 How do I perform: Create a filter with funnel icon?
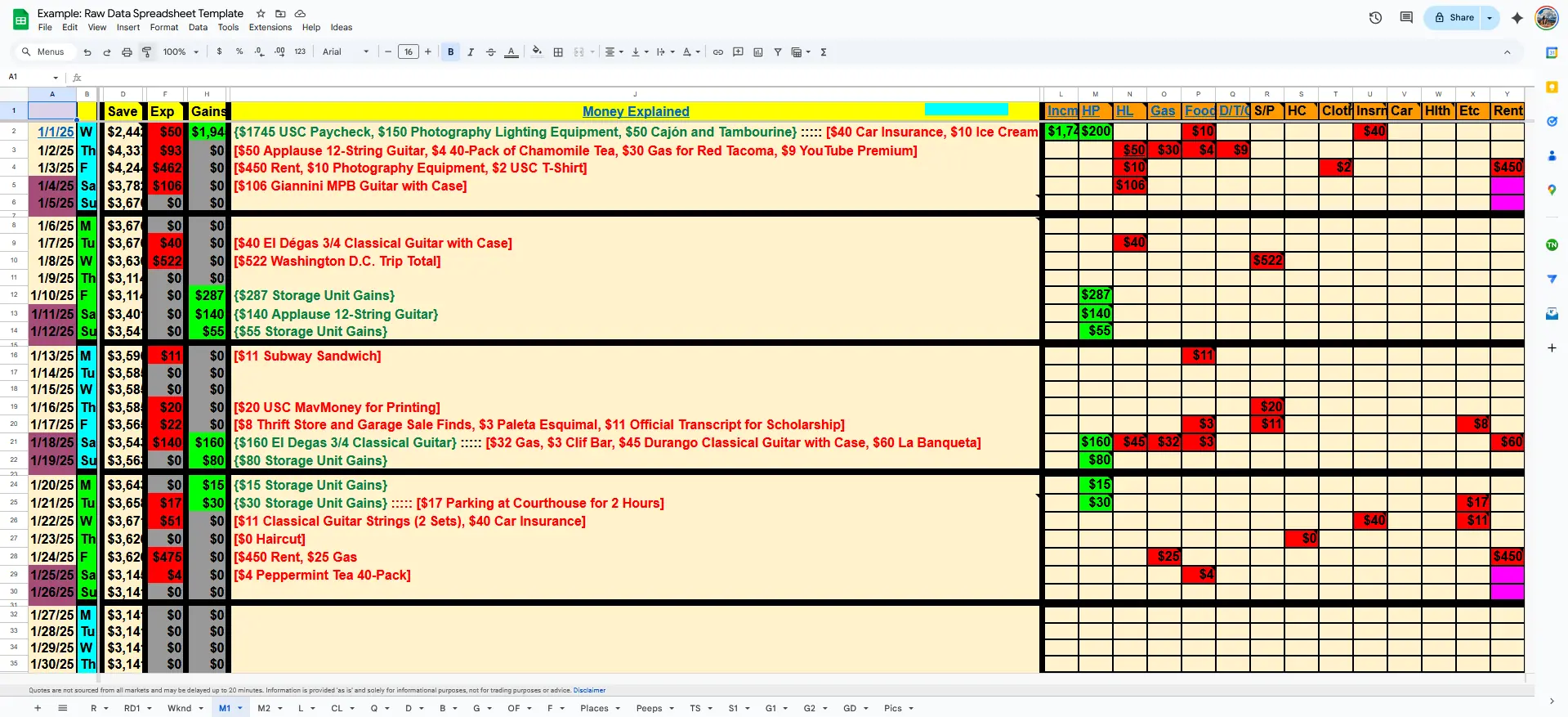[x=778, y=52]
